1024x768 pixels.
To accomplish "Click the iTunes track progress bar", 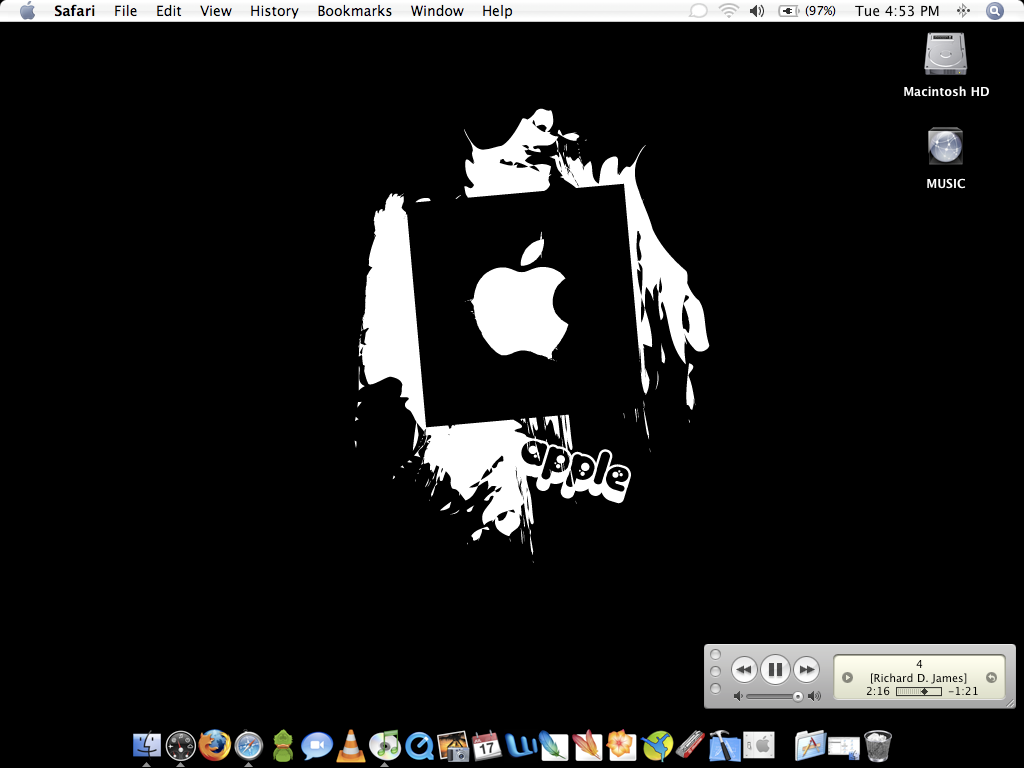I will click(x=919, y=691).
